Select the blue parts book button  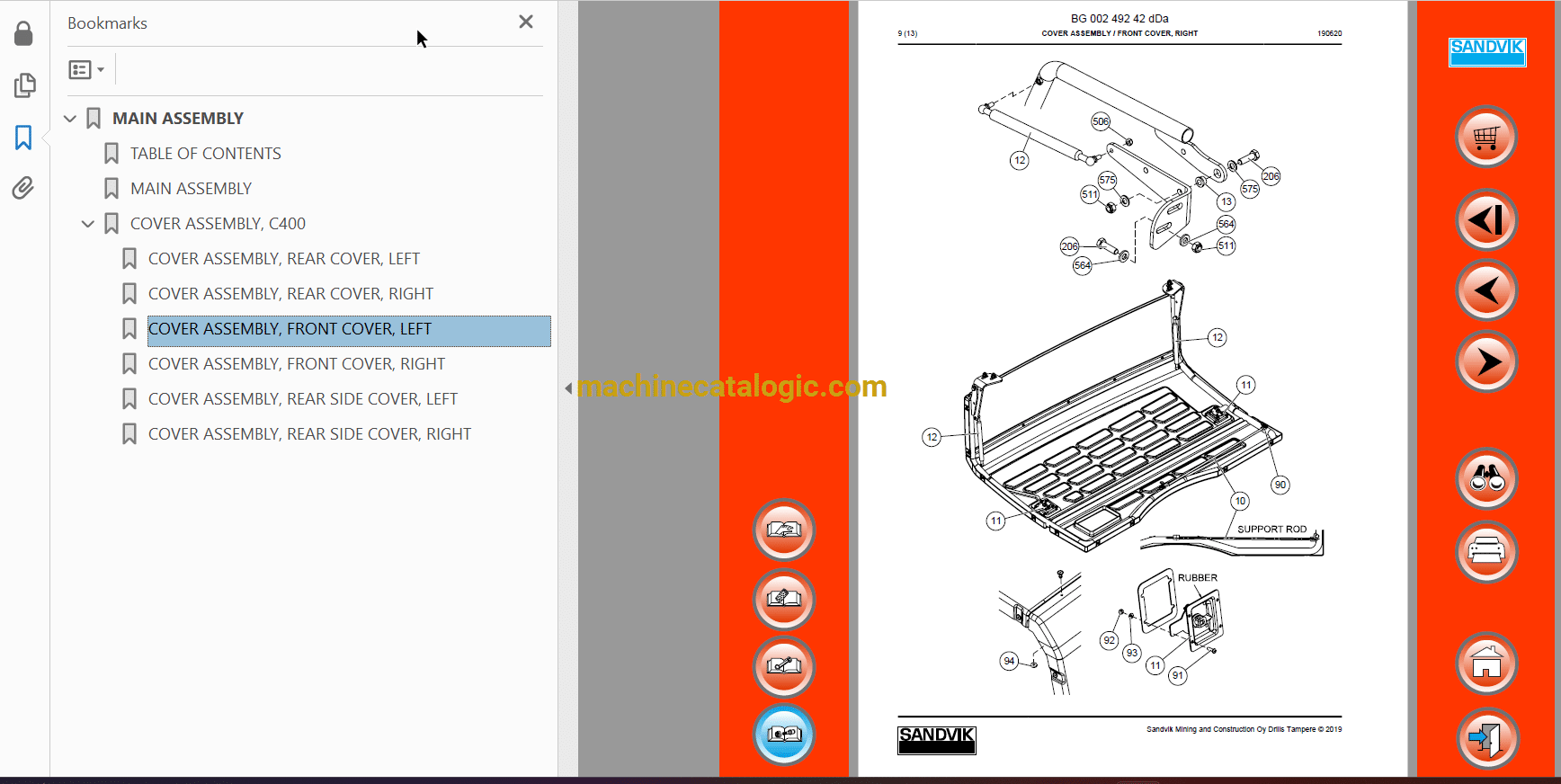coord(784,735)
